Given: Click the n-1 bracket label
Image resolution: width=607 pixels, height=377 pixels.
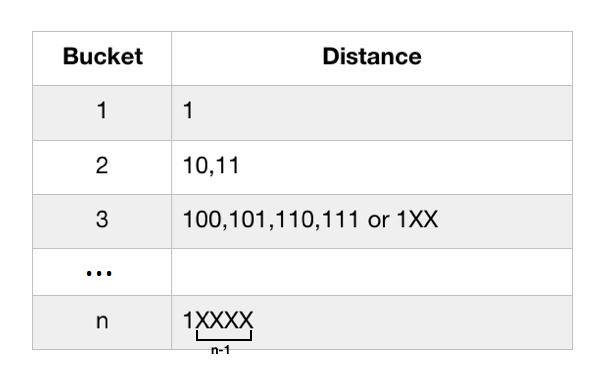Looking at the screenshot, I should tap(221, 350).
